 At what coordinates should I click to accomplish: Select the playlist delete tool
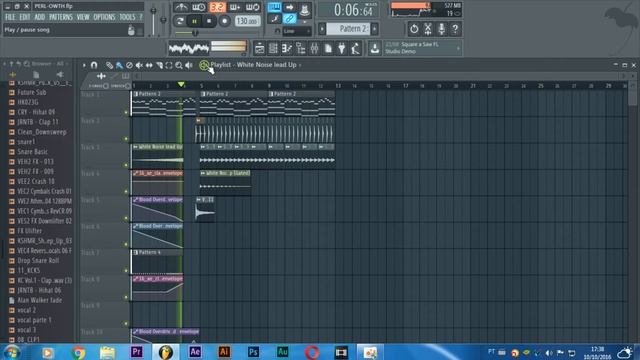[129, 65]
